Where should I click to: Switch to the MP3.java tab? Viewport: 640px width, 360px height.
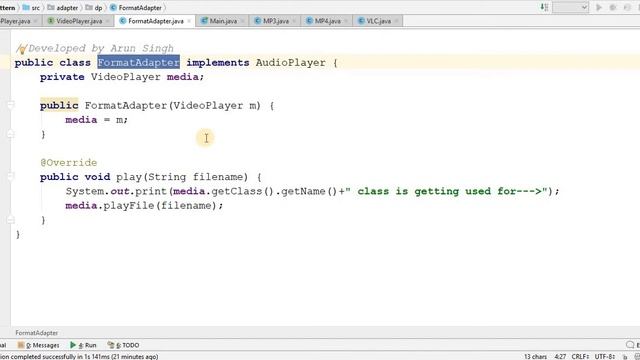tap(276, 21)
